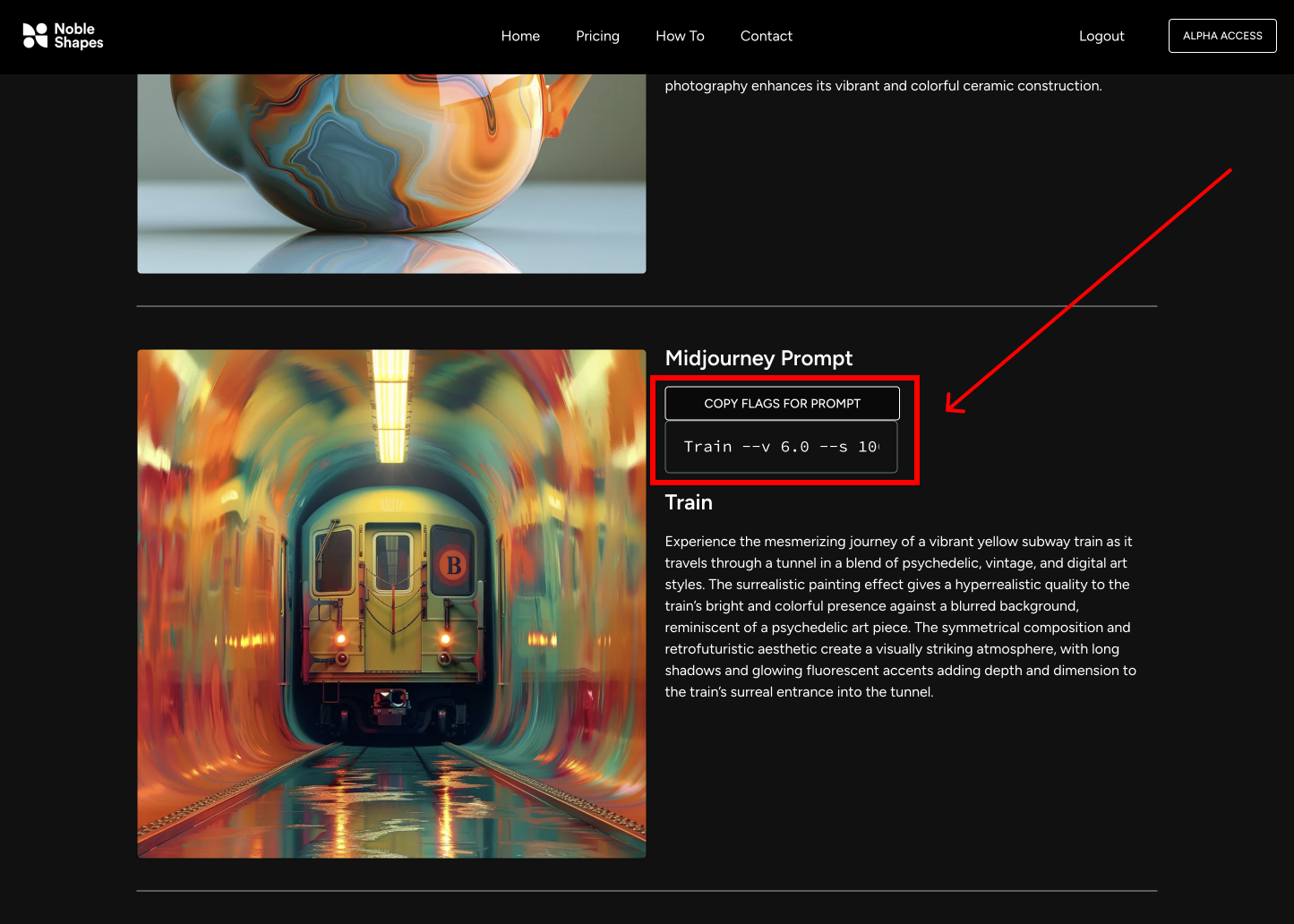The width and height of the screenshot is (1294, 924).
Task: Click the Midjourney Prompt heading
Action: [758, 358]
